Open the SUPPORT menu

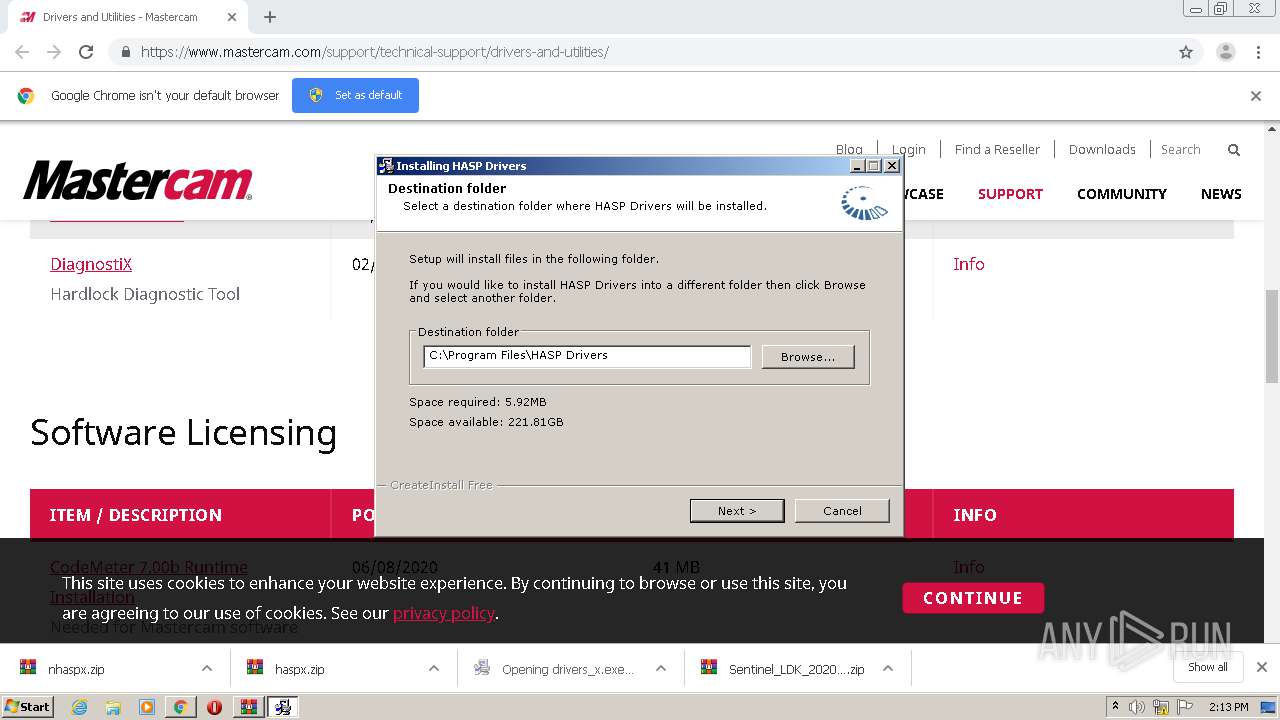(1010, 194)
